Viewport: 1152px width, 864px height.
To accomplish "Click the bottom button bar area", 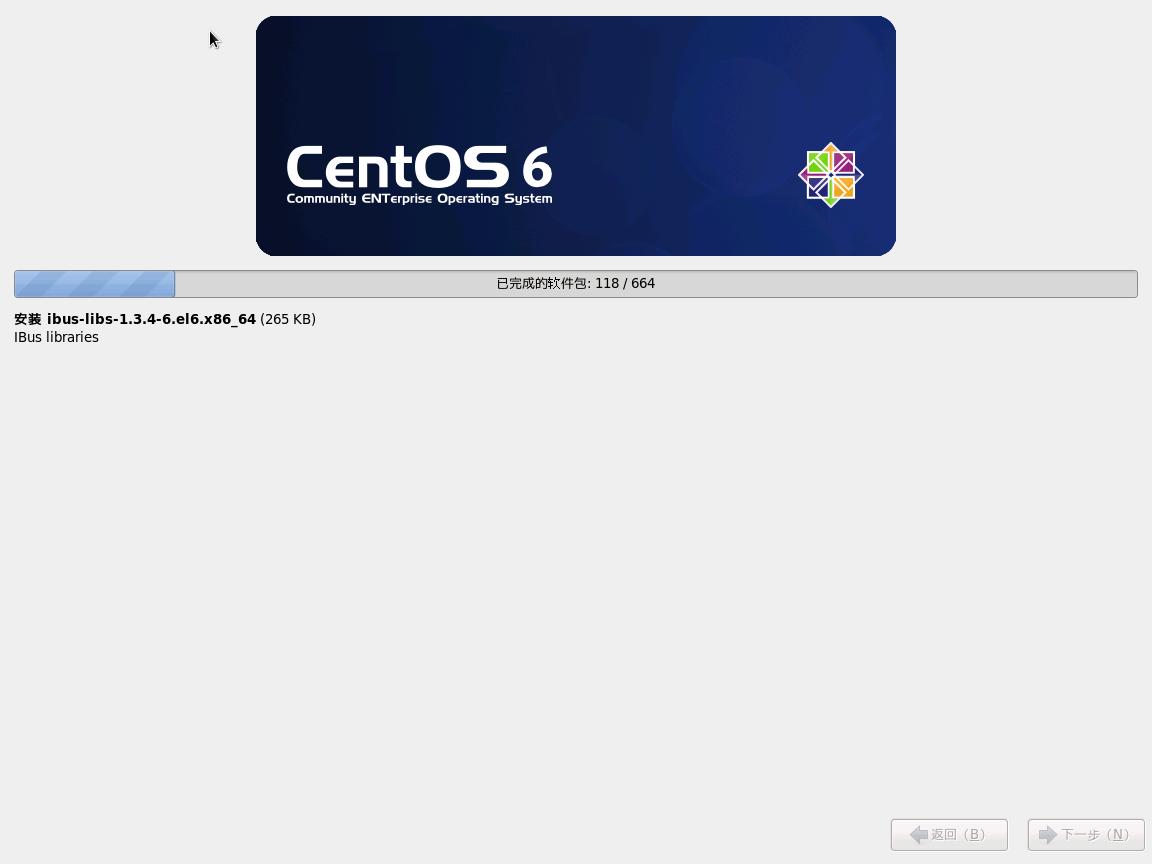I will pyautogui.click(x=576, y=835).
